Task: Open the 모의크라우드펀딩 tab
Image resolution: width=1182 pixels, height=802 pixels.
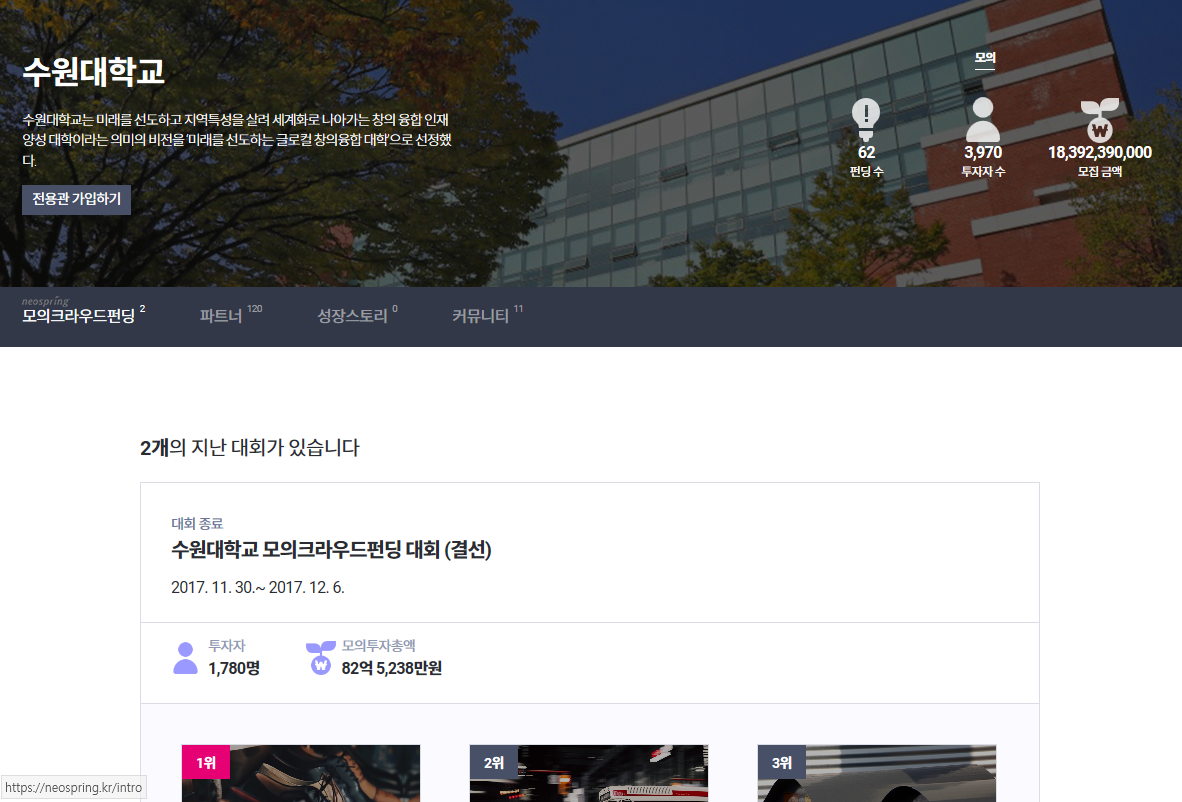Action: (x=79, y=317)
